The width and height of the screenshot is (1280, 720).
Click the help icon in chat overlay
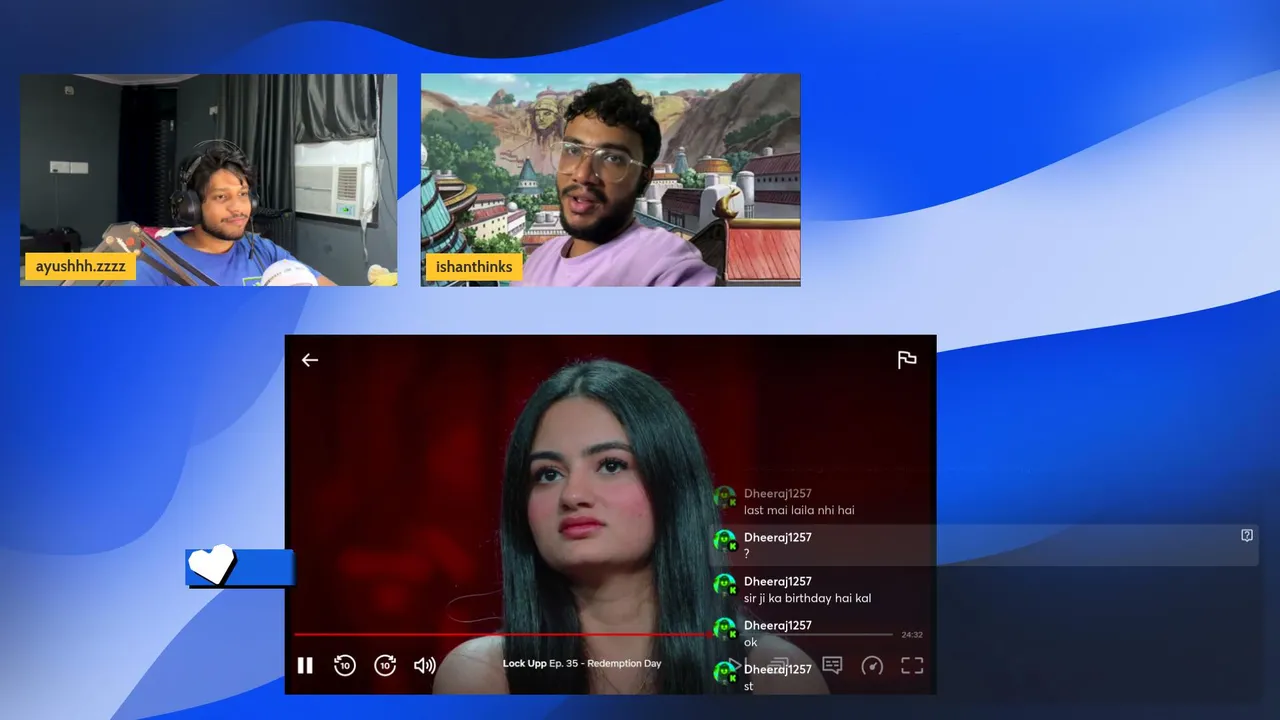1247,536
